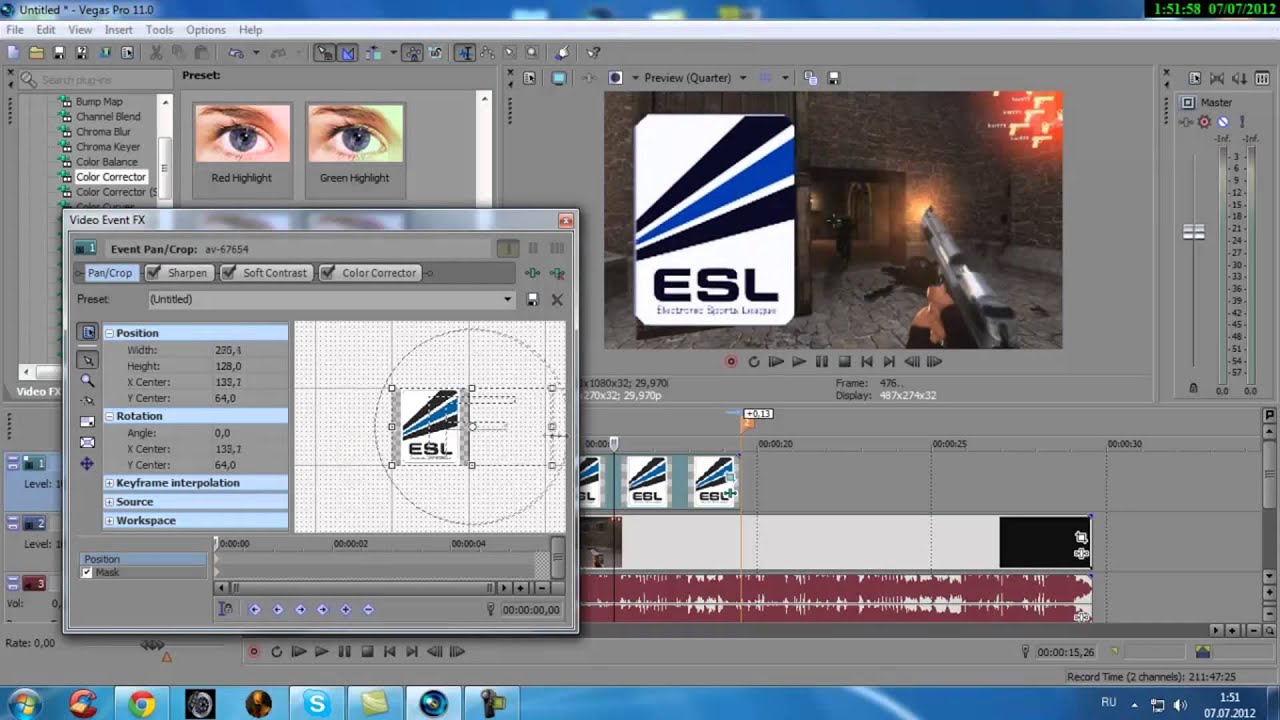
Task: Toggle Lock Fader Channels icon under Master fader
Action: coord(1192,388)
